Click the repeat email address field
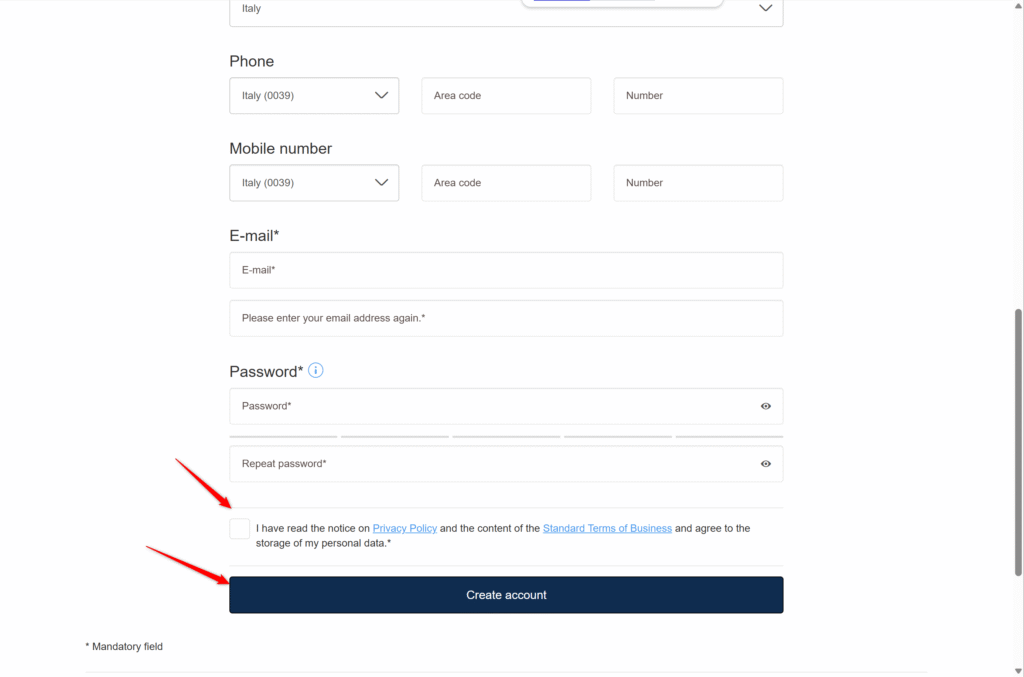 (506, 319)
